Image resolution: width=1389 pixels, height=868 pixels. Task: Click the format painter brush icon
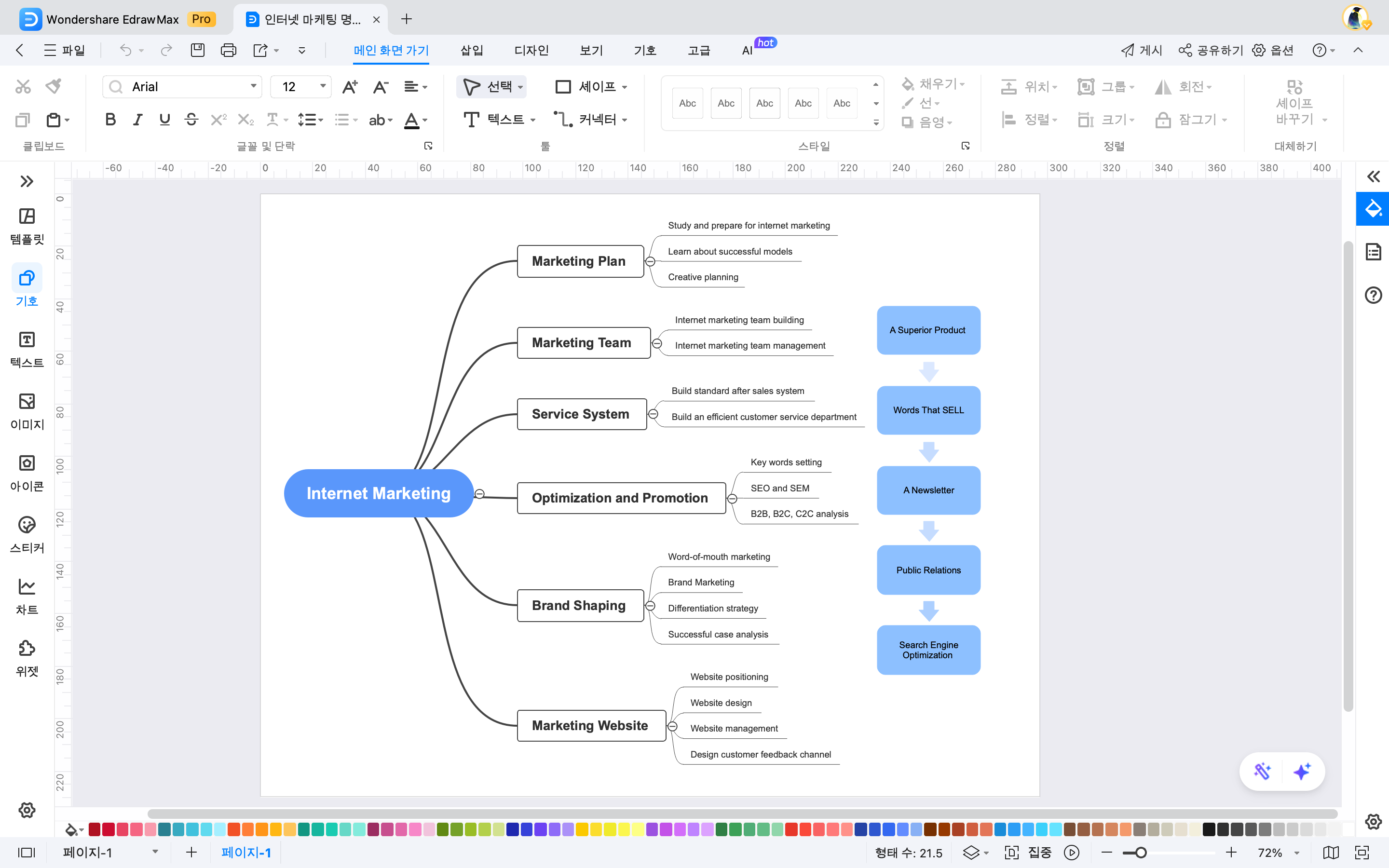point(54,86)
